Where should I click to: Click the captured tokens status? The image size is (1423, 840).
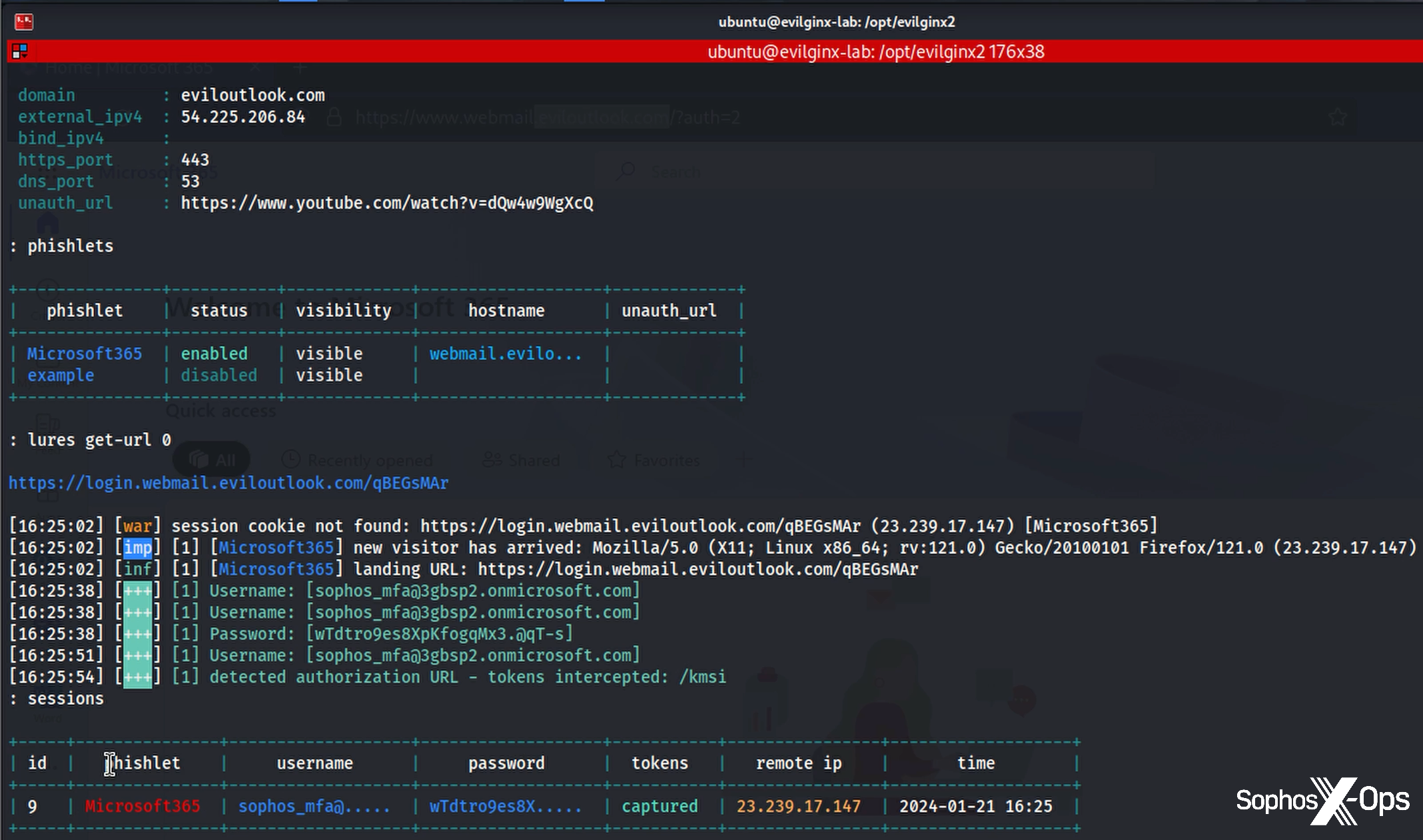point(660,807)
